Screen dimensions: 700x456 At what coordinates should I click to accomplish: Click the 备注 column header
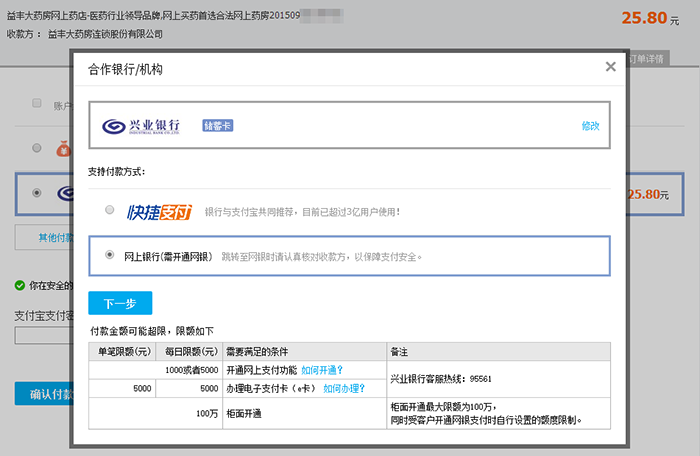point(498,352)
